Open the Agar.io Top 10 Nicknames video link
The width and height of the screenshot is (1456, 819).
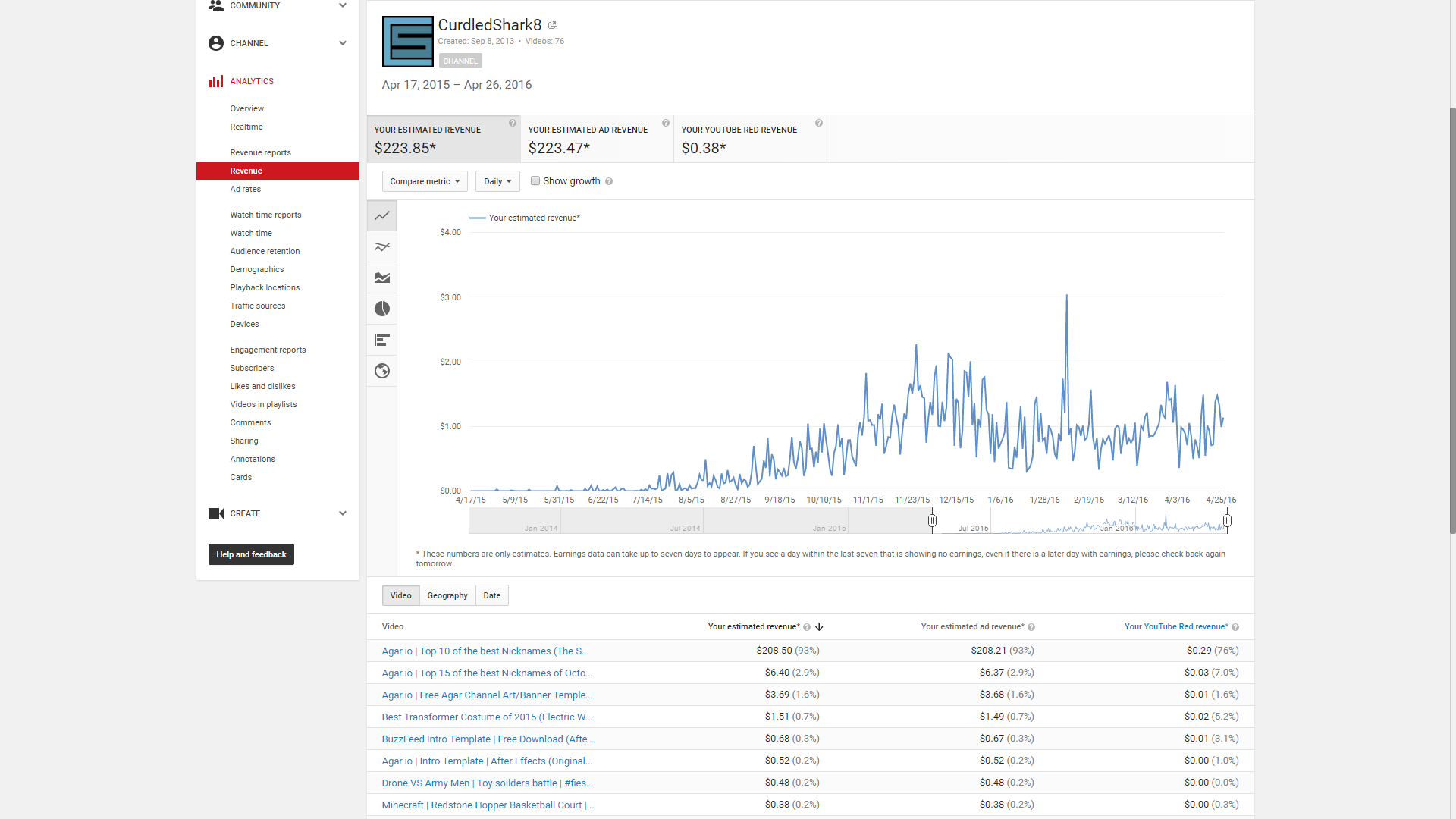coord(485,651)
